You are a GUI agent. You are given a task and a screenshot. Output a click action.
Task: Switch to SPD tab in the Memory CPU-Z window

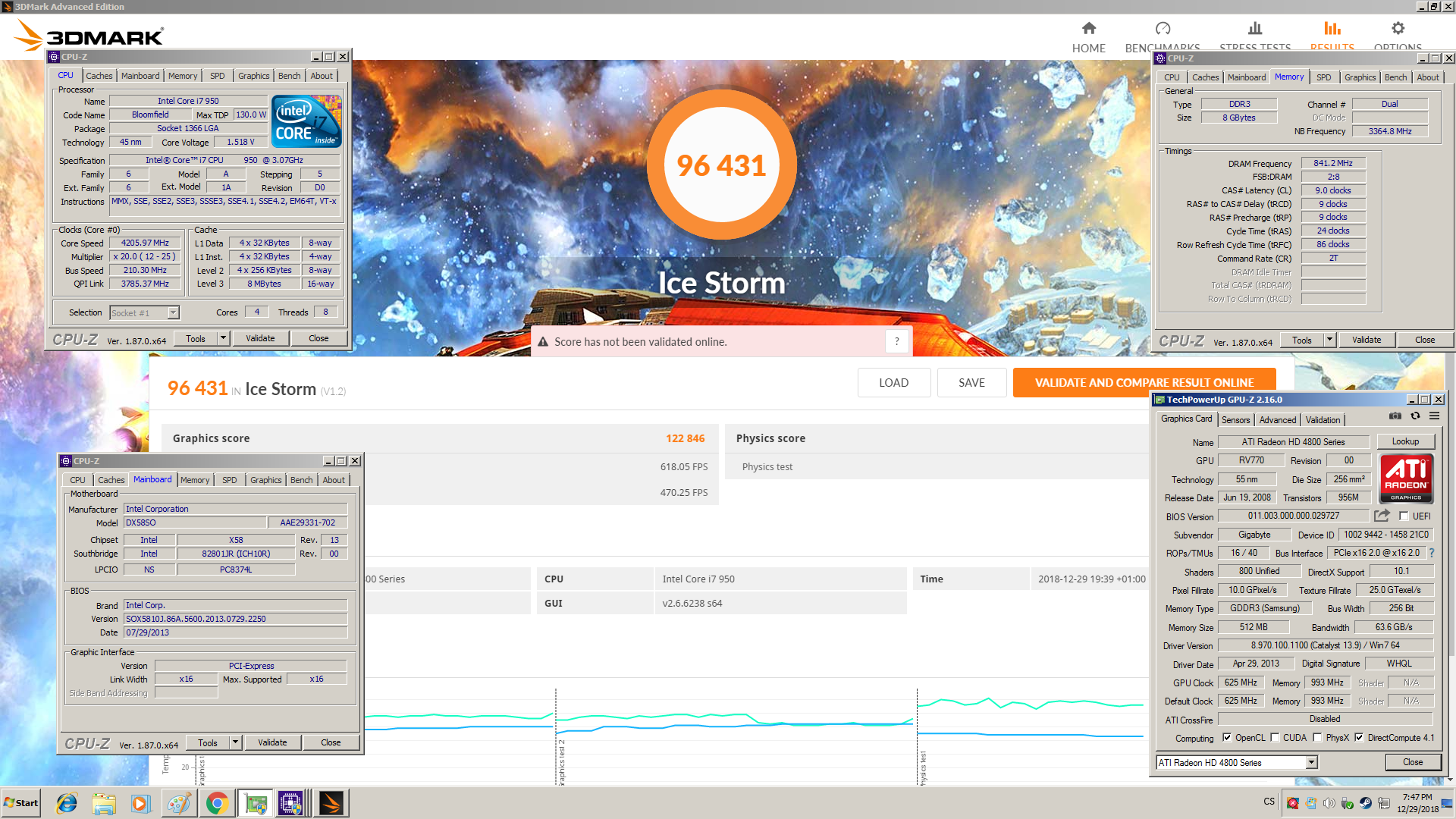[1323, 77]
